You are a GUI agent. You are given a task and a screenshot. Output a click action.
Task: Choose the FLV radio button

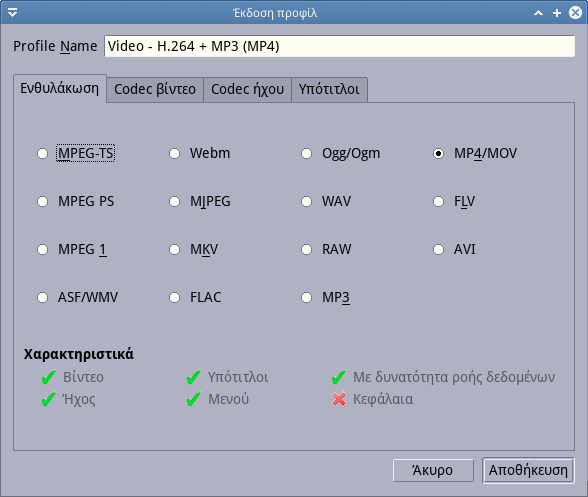[454, 201]
